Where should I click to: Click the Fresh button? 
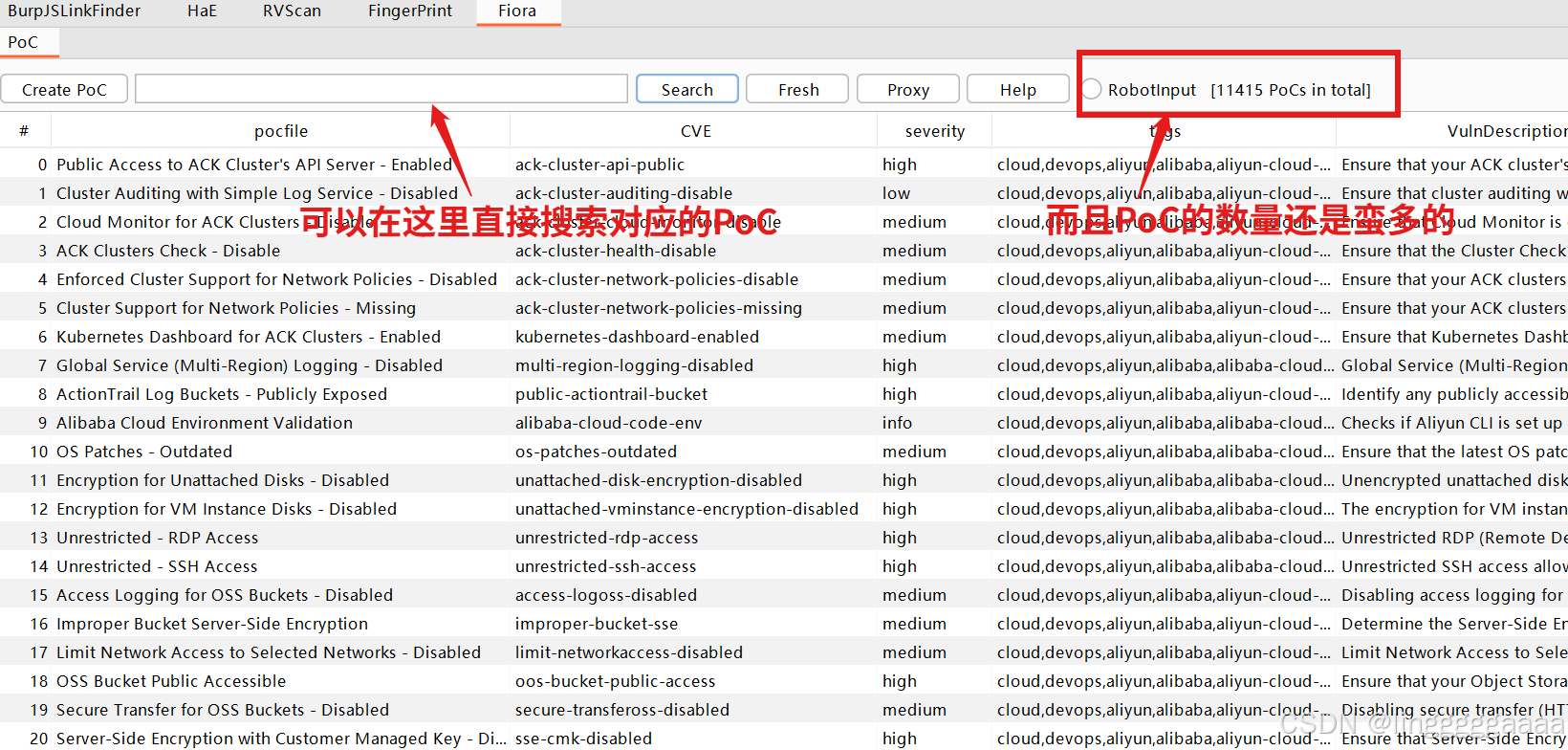[x=798, y=89]
